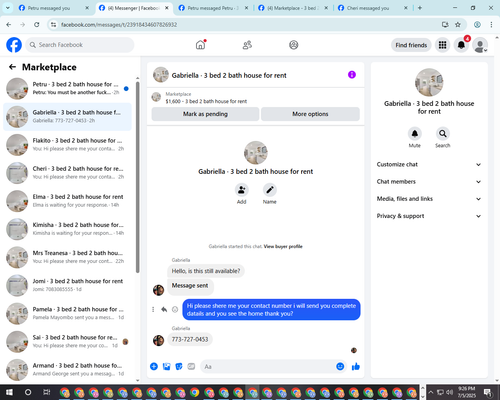500x400 pixels.
Task: Open the tab search dropdown arrow
Action: (7, 8)
